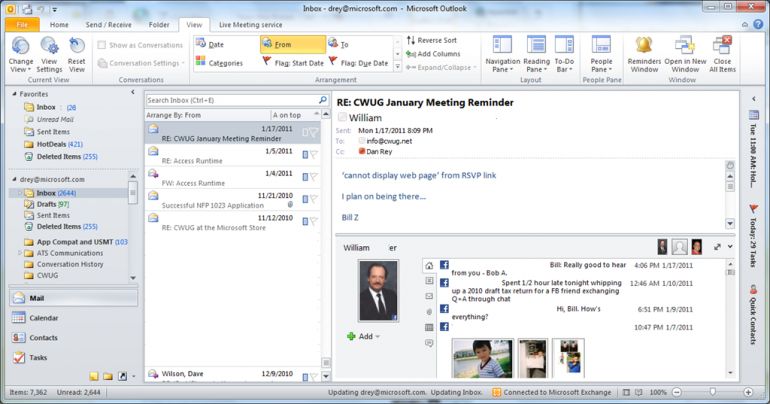The width and height of the screenshot is (770, 404).
Task: Minimize the Navigation Pane
Action: [133, 92]
